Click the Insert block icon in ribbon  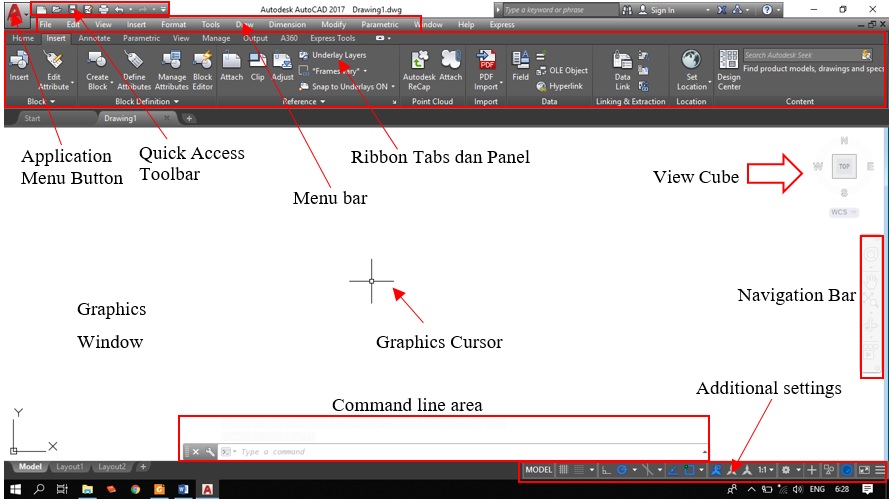pyautogui.click(x=19, y=66)
